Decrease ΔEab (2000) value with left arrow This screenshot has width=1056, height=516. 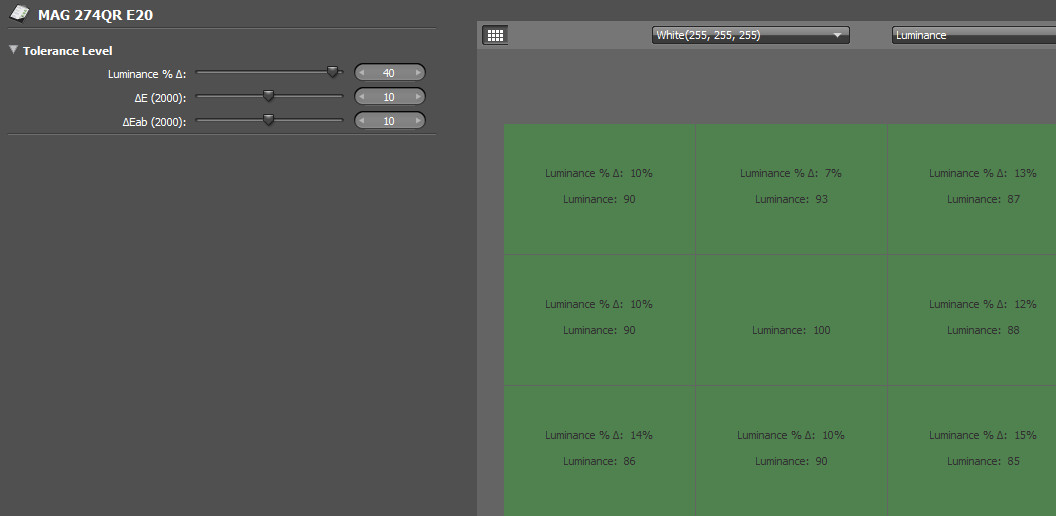click(362, 121)
